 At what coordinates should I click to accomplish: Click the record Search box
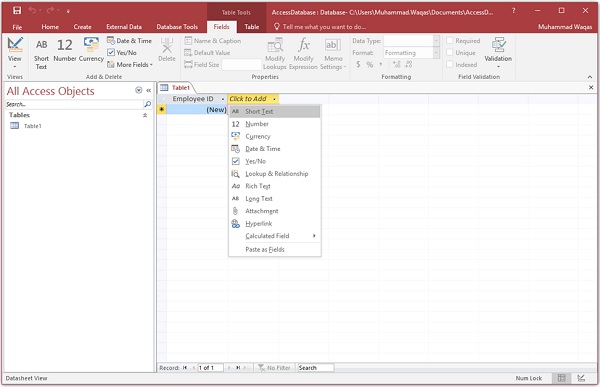point(315,368)
